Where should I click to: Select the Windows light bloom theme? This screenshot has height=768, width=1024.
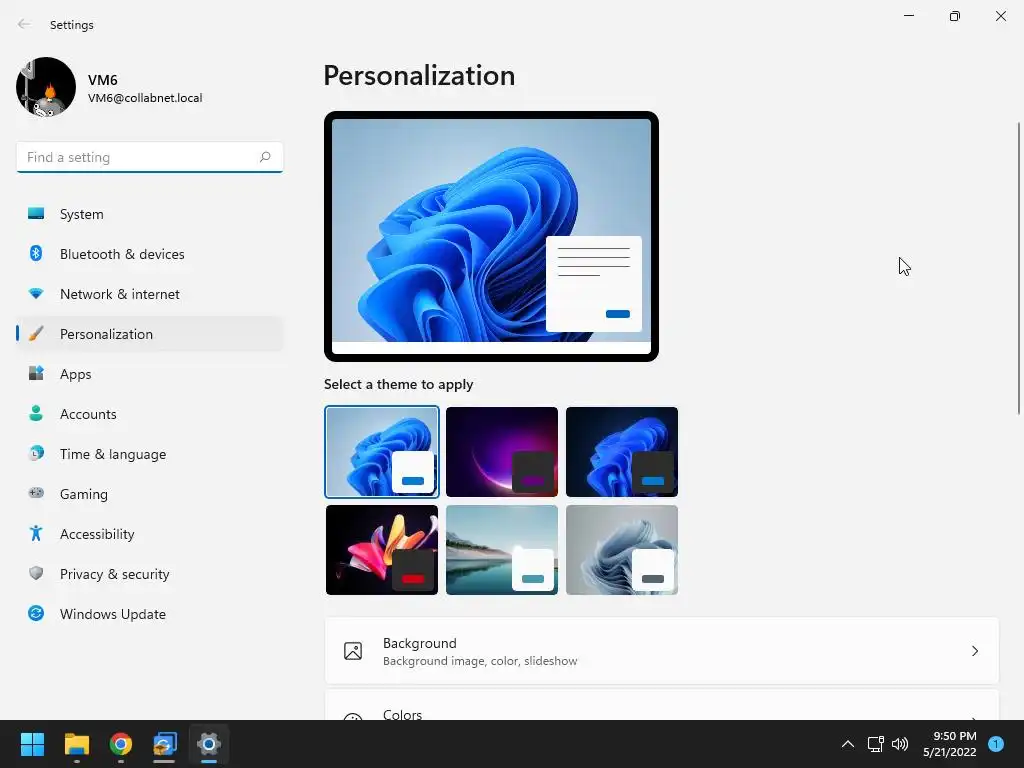coord(382,452)
